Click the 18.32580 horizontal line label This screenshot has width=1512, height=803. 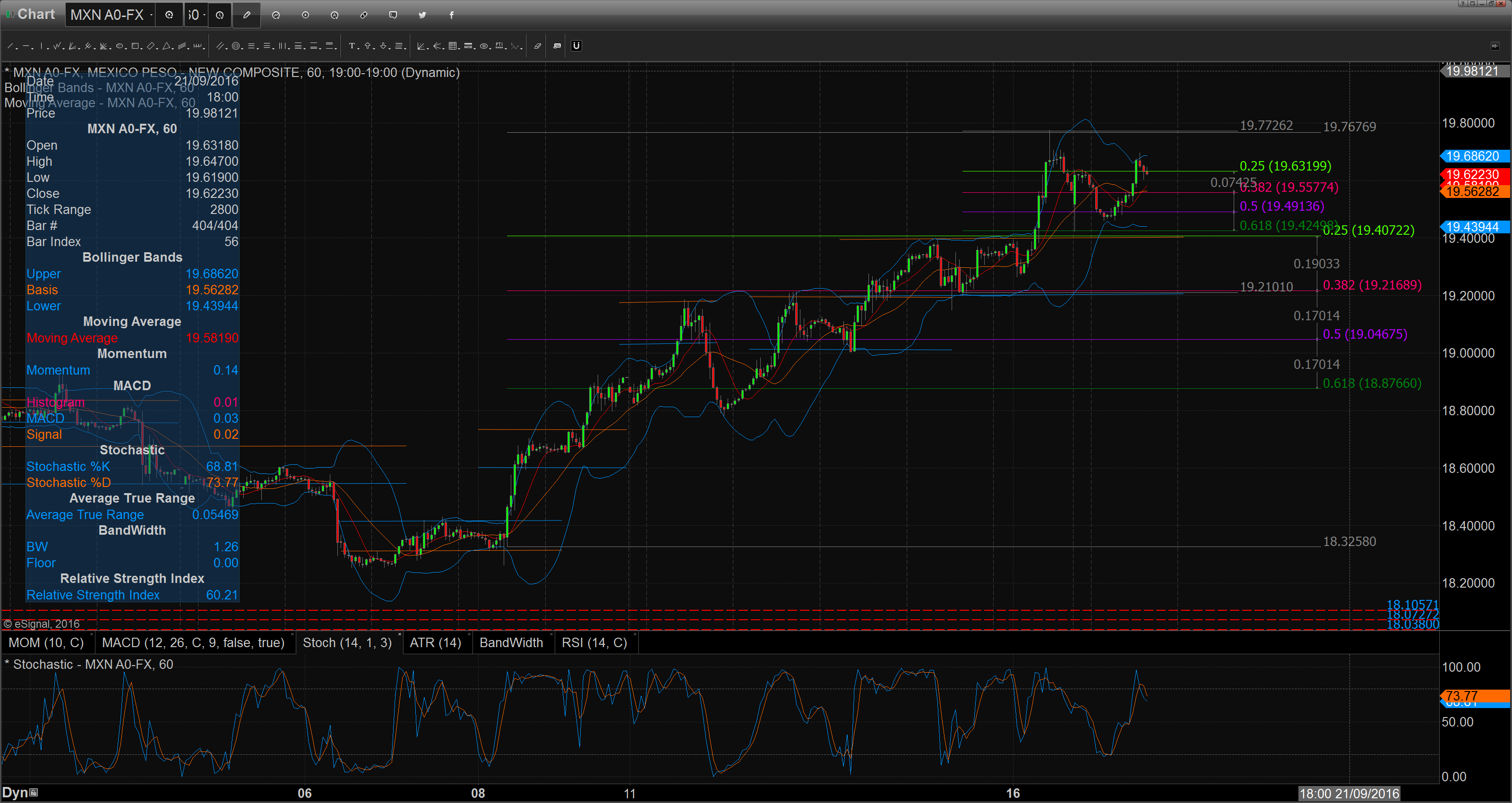point(1349,542)
